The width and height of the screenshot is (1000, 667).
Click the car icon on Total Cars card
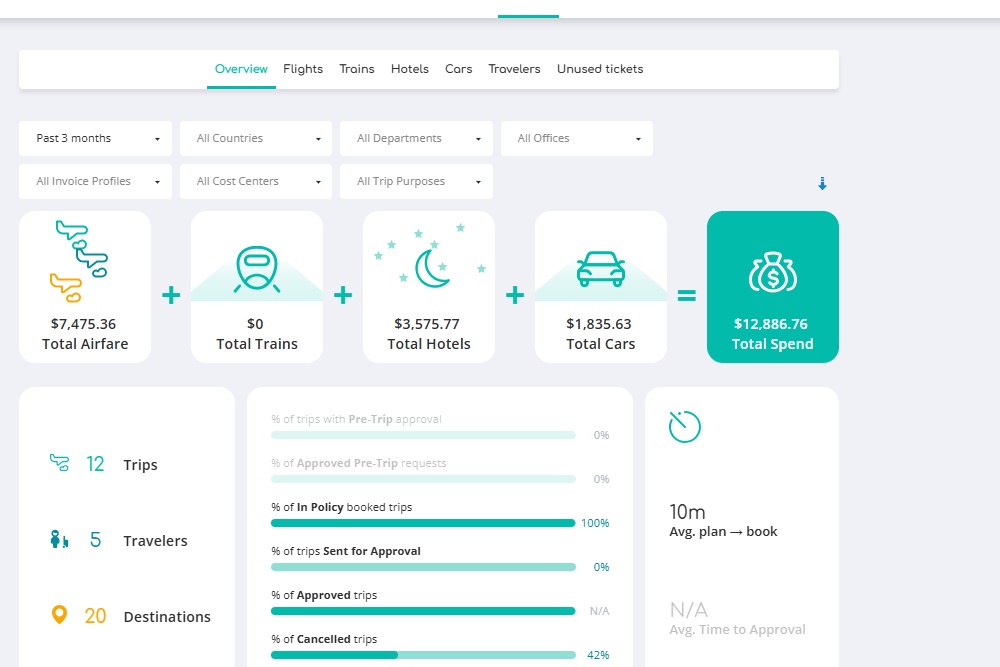point(600,265)
